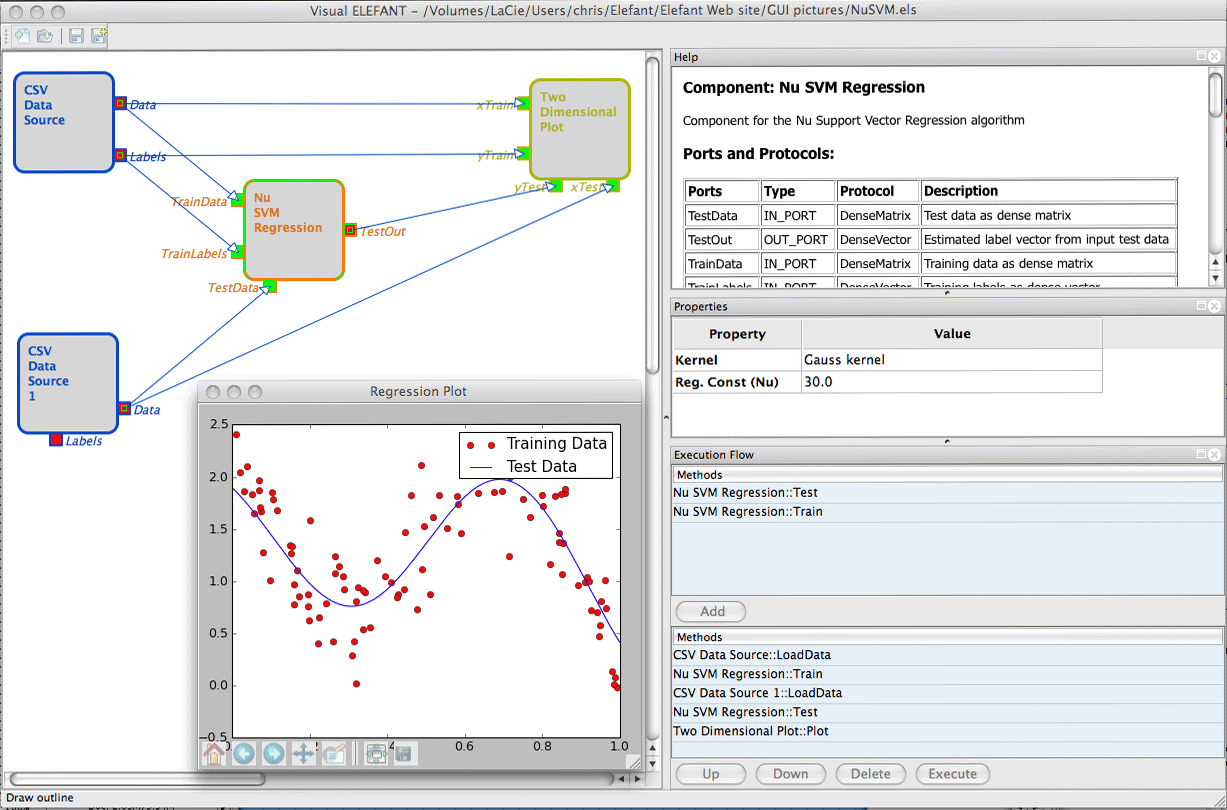The width and height of the screenshot is (1227, 810).
Task: Select Nu SVM Regression::Train in Execution Flow
Action: coord(748,511)
